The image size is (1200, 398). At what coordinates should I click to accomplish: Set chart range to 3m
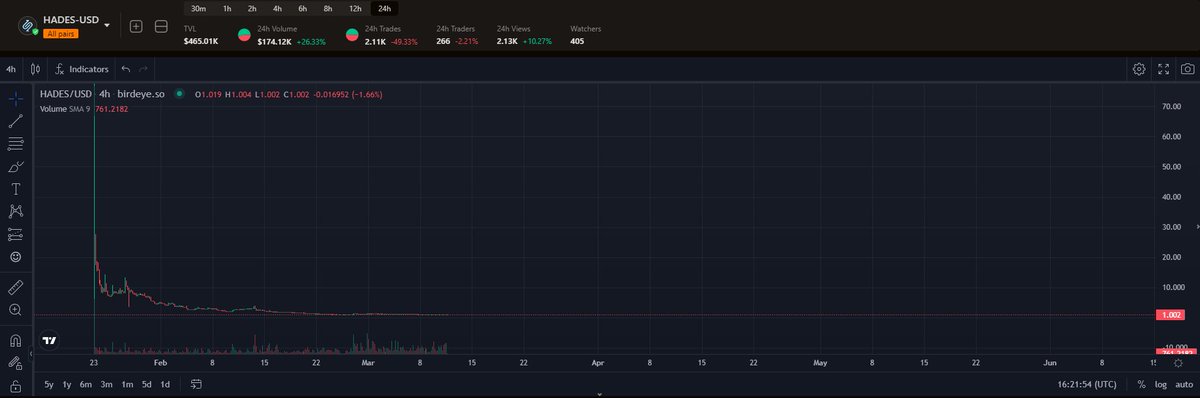point(106,384)
